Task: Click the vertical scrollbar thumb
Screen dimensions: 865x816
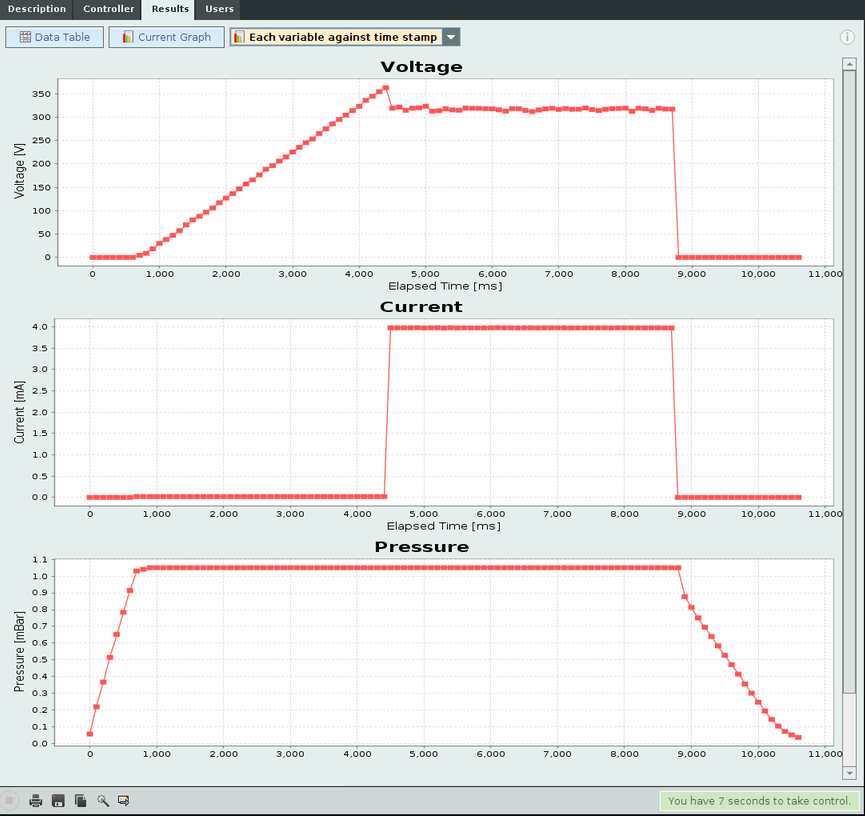Action: 849,380
